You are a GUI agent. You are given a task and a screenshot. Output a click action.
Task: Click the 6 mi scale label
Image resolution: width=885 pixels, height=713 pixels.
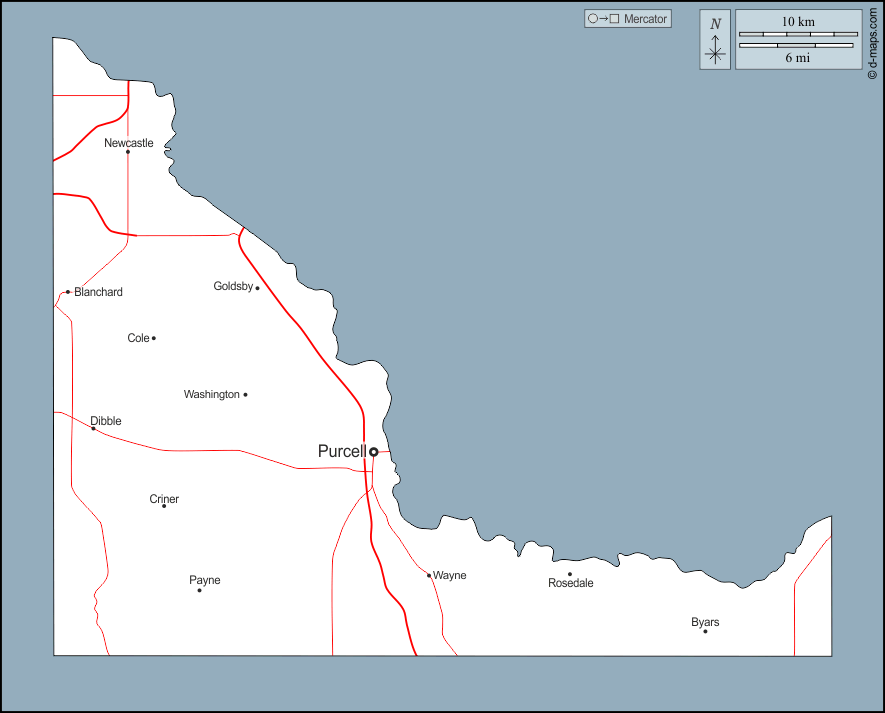click(x=797, y=58)
